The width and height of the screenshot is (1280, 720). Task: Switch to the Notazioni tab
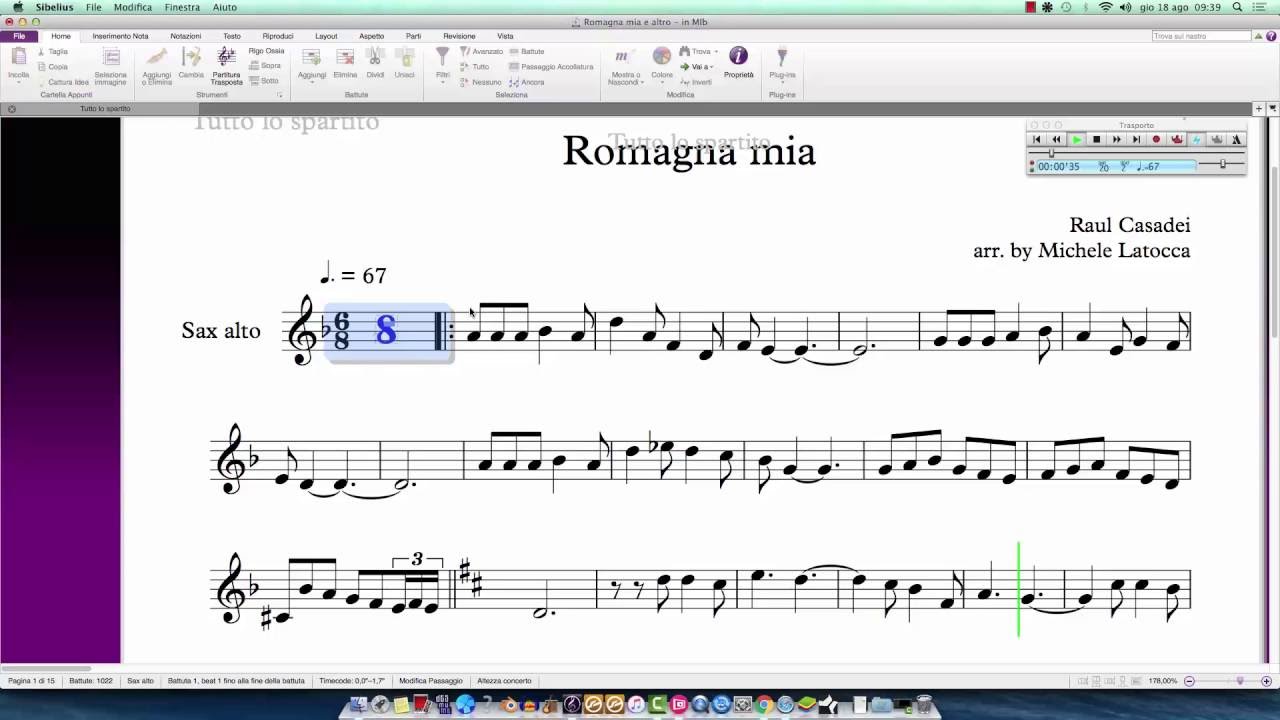(x=186, y=36)
